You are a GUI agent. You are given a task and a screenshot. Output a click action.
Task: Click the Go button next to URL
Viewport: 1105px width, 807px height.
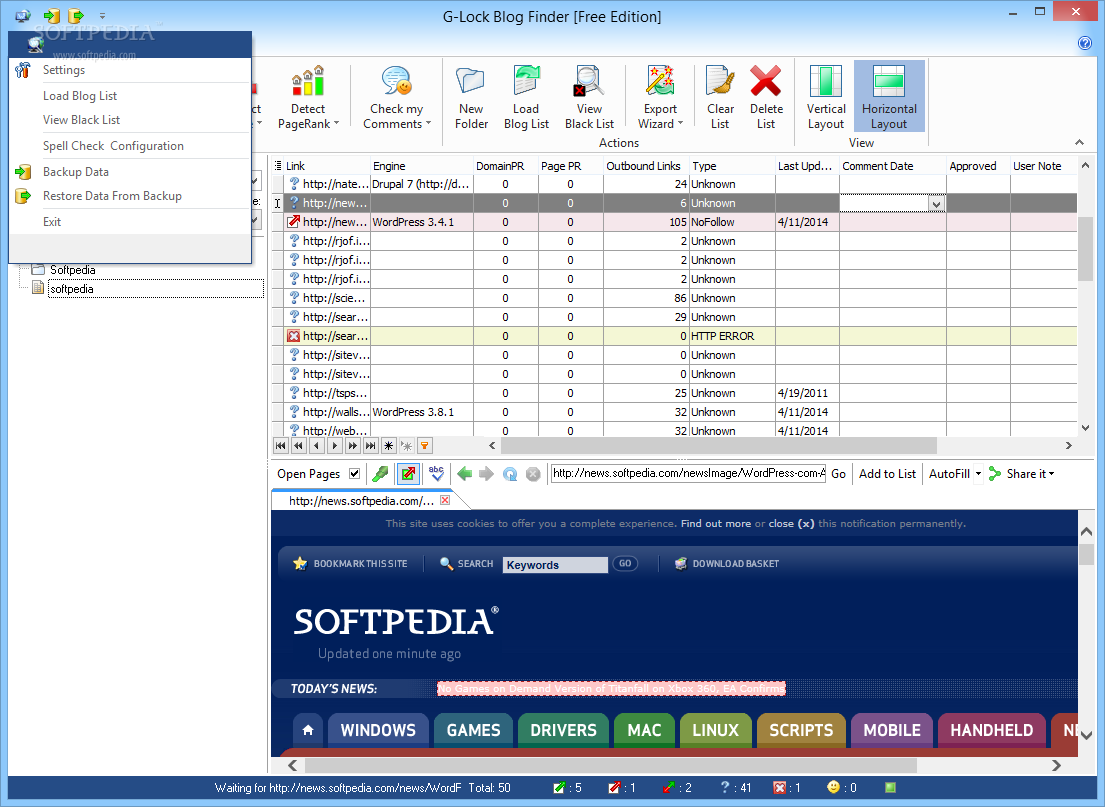pos(838,474)
